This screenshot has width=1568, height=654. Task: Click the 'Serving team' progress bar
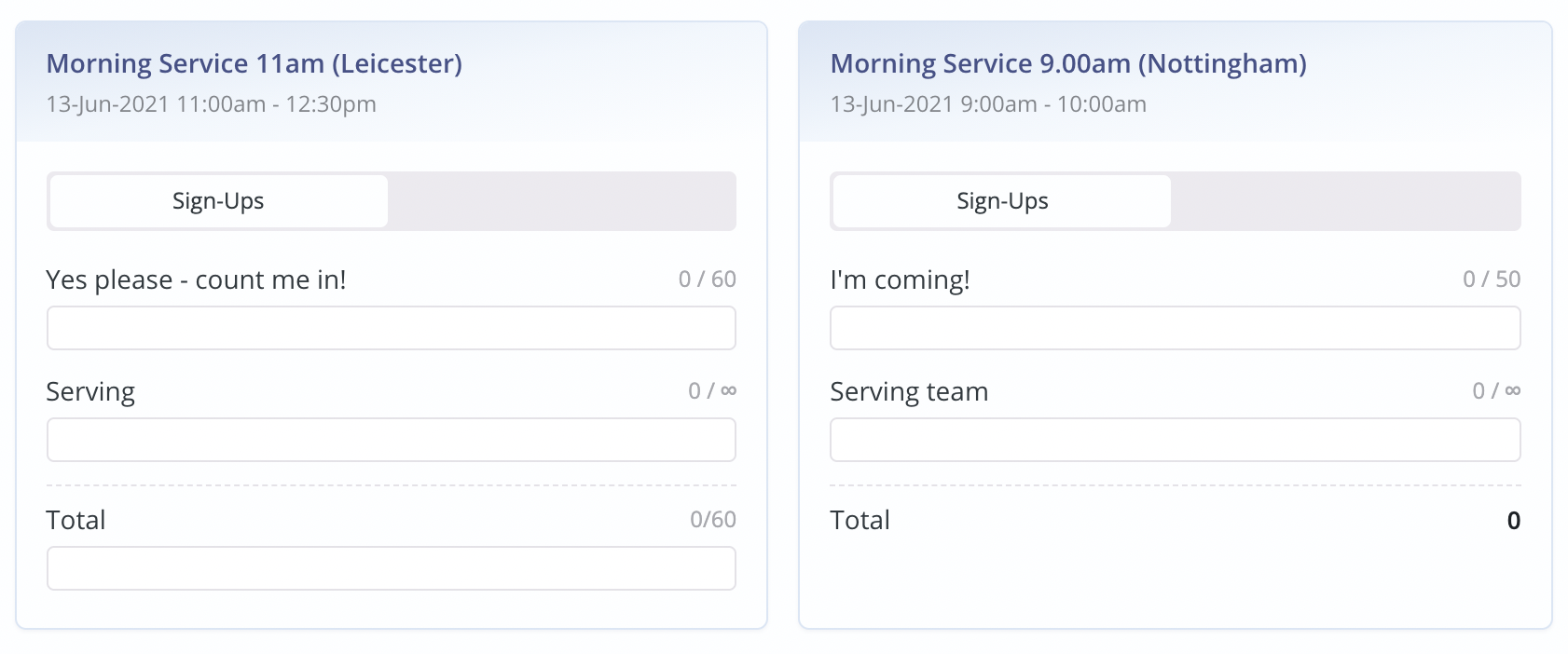[x=1175, y=440]
